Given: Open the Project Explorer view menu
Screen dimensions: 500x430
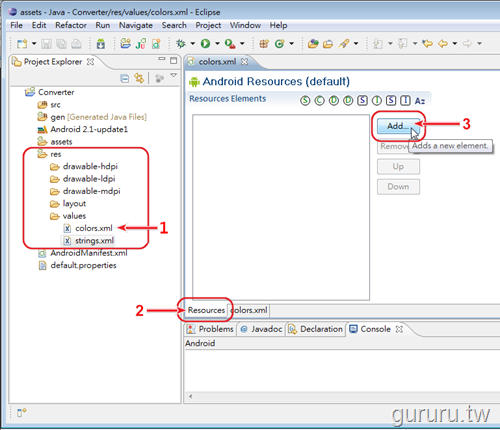Looking at the screenshot, I should point(173,75).
